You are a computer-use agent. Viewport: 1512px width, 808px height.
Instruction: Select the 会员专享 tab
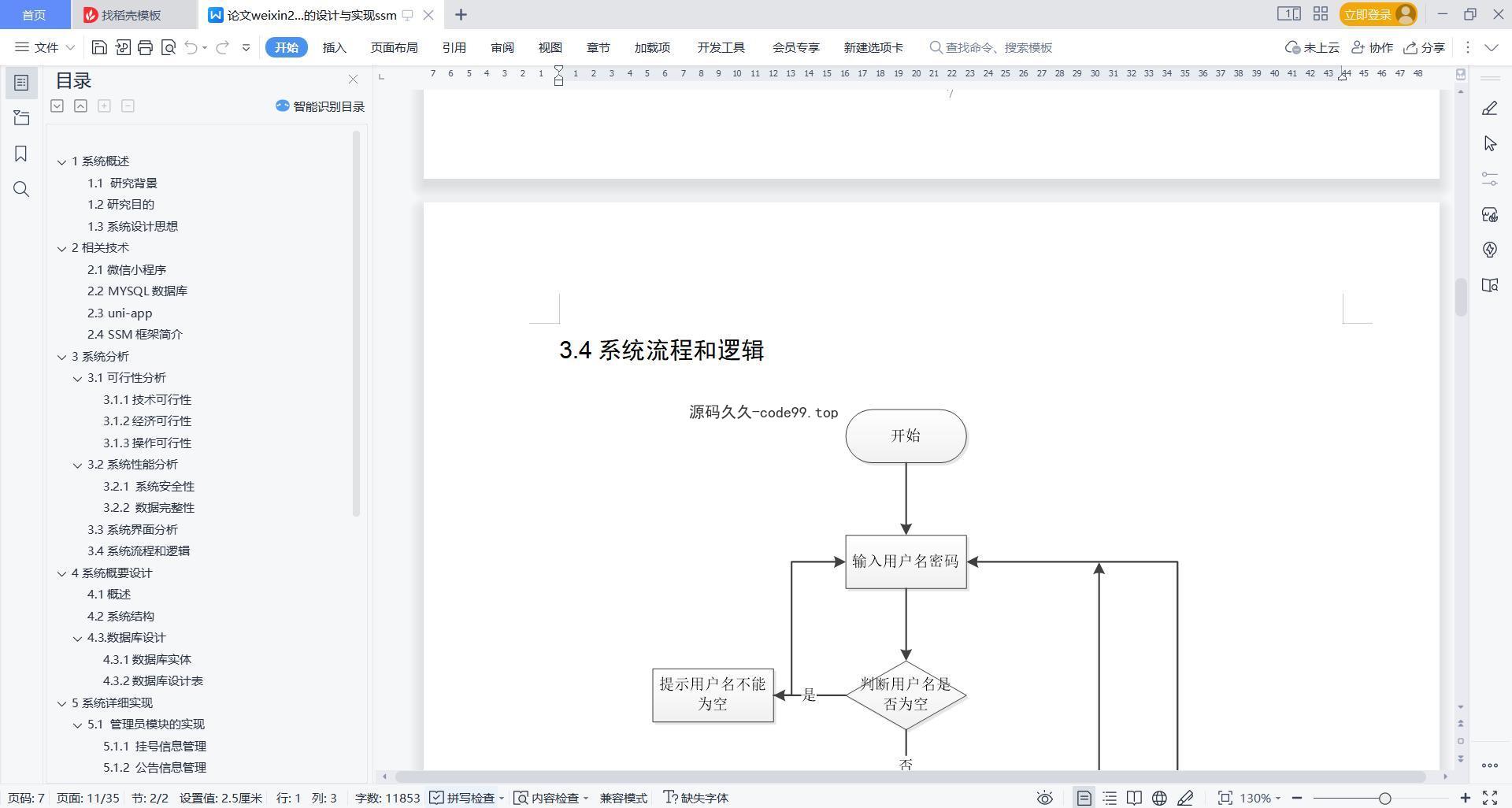click(x=795, y=47)
